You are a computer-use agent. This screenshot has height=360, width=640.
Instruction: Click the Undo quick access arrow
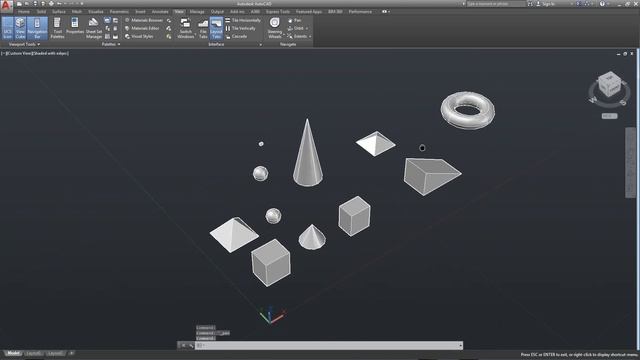60,4
